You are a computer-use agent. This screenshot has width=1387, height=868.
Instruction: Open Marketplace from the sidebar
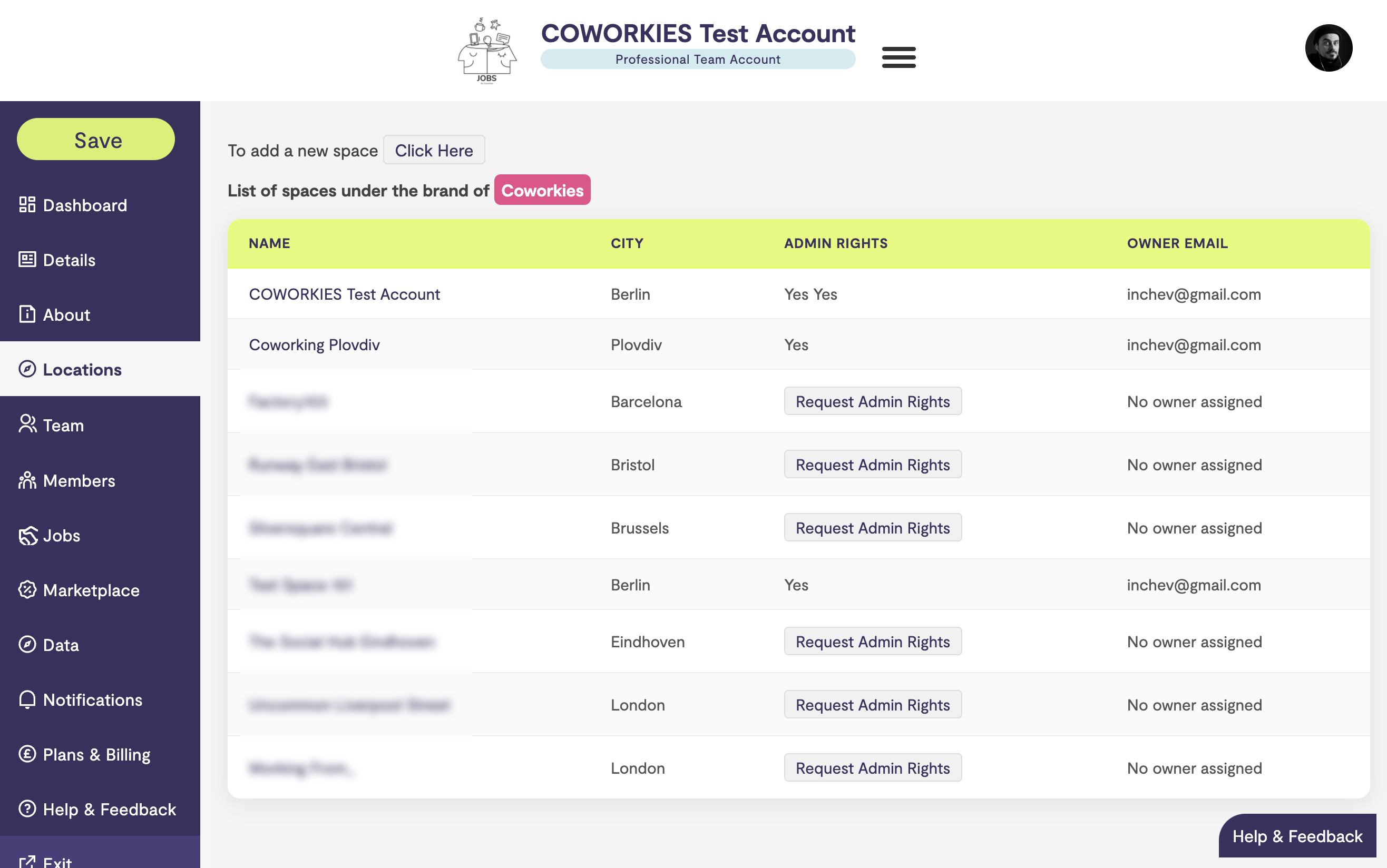[x=91, y=590]
